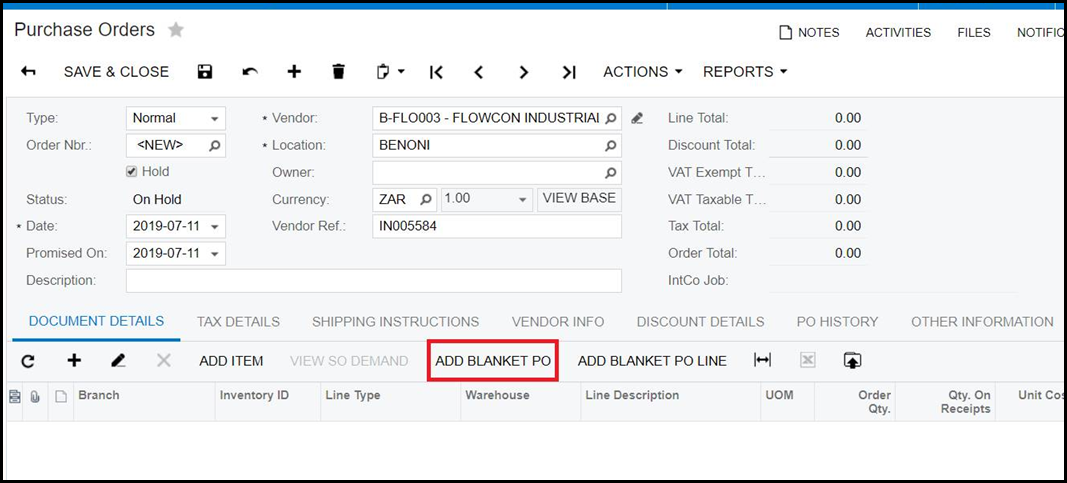Click the upload file icon in grid toolbar
Viewport: 1067px width, 483px height.
pyautogui.click(x=852, y=361)
